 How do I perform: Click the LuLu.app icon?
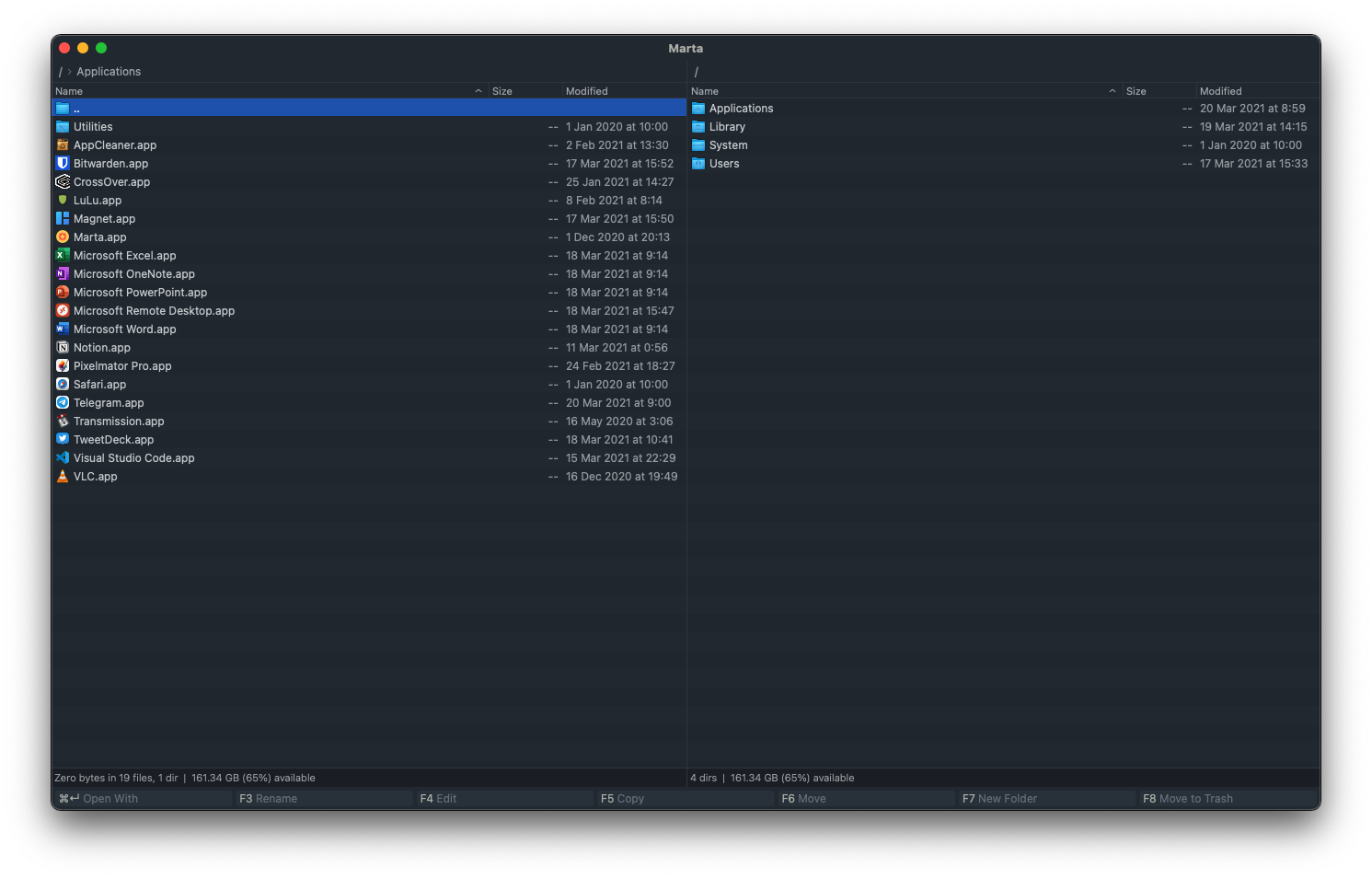63,201
